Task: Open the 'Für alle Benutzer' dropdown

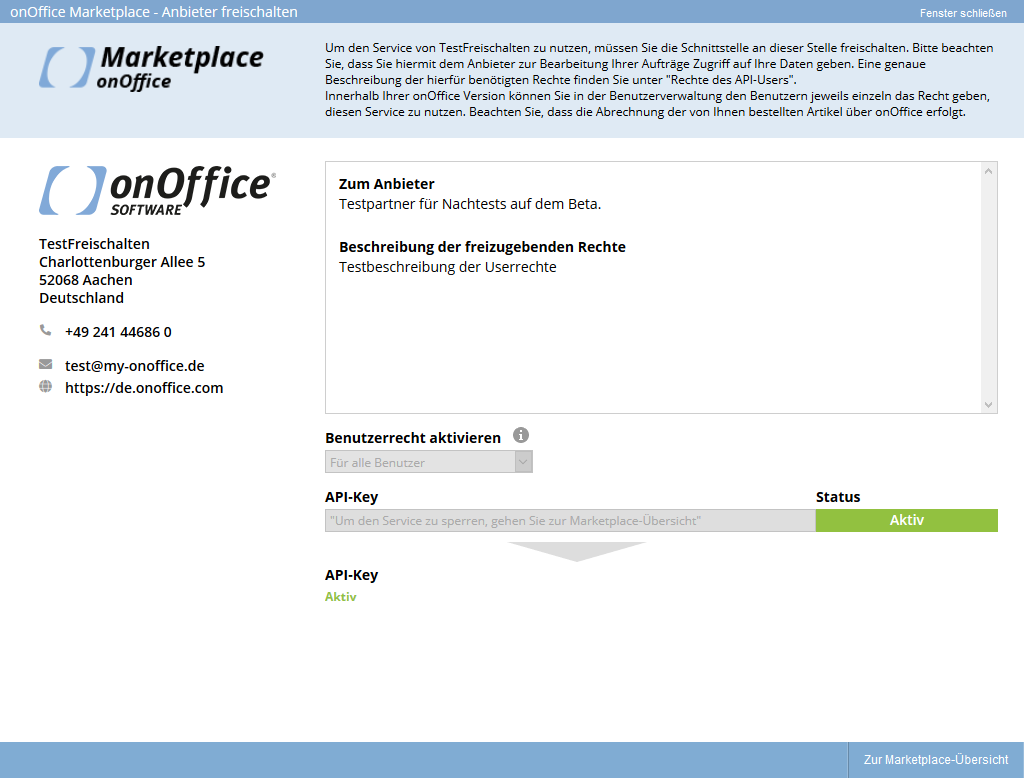Action: point(428,462)
